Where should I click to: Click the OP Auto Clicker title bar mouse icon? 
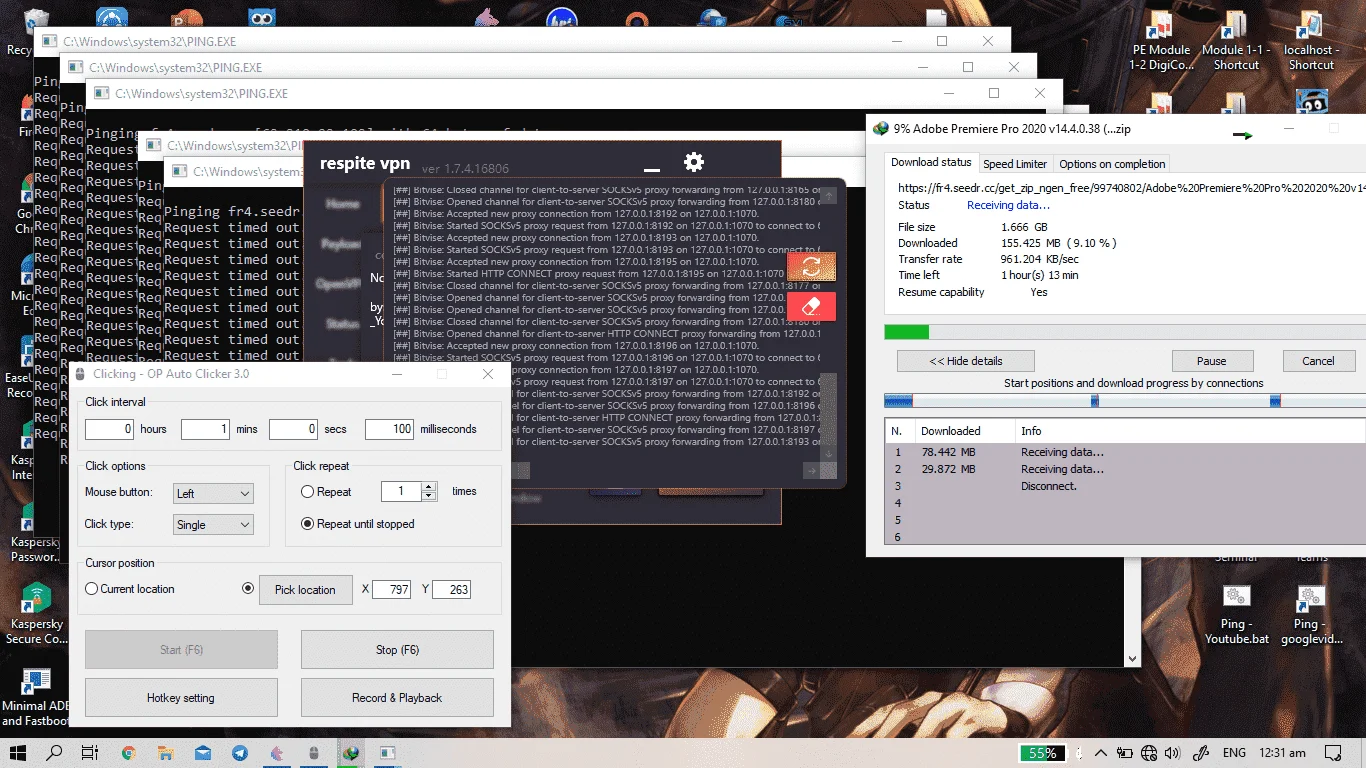tap(81, 374)
